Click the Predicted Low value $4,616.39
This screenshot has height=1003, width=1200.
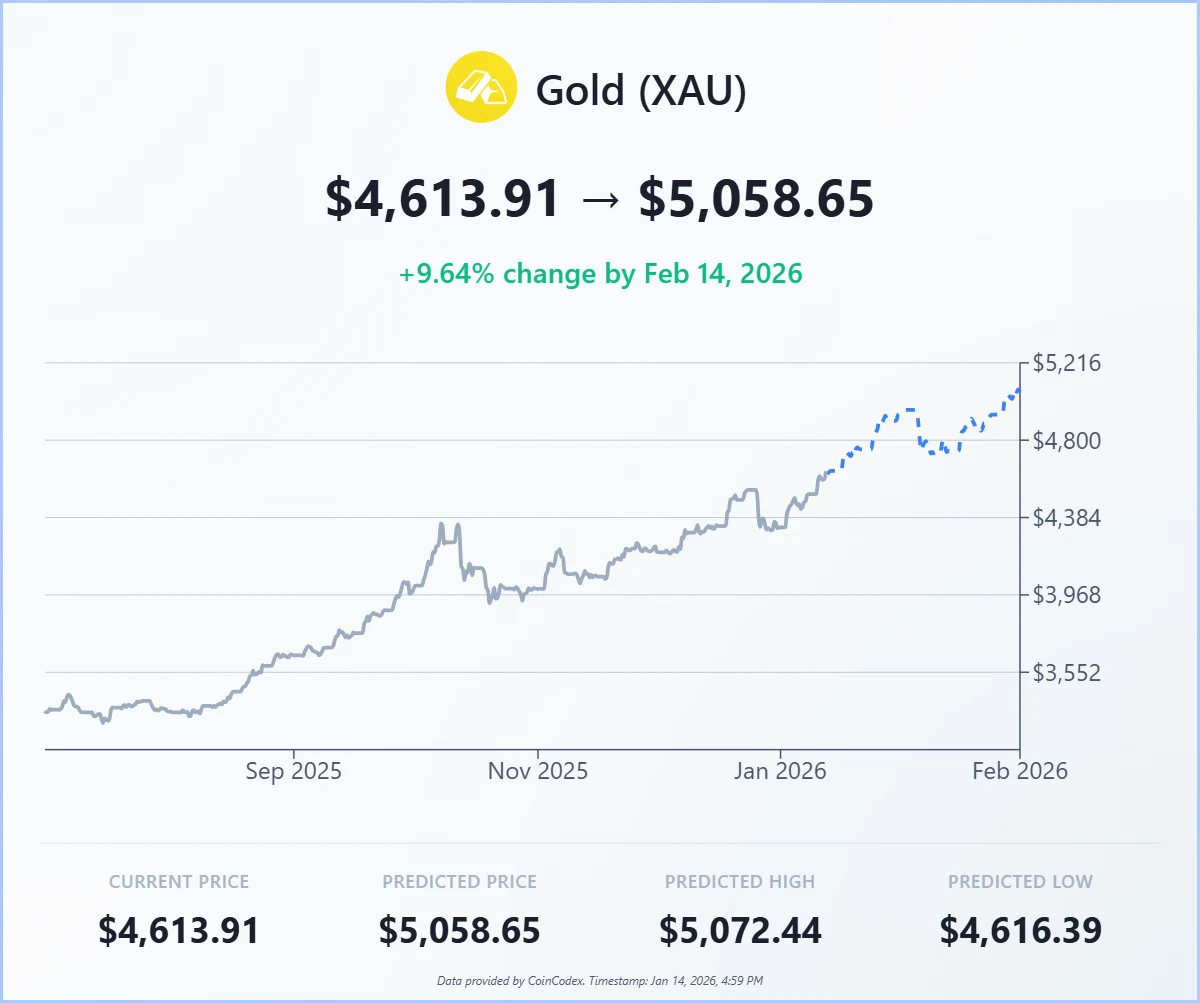[x=1020, y=931]
